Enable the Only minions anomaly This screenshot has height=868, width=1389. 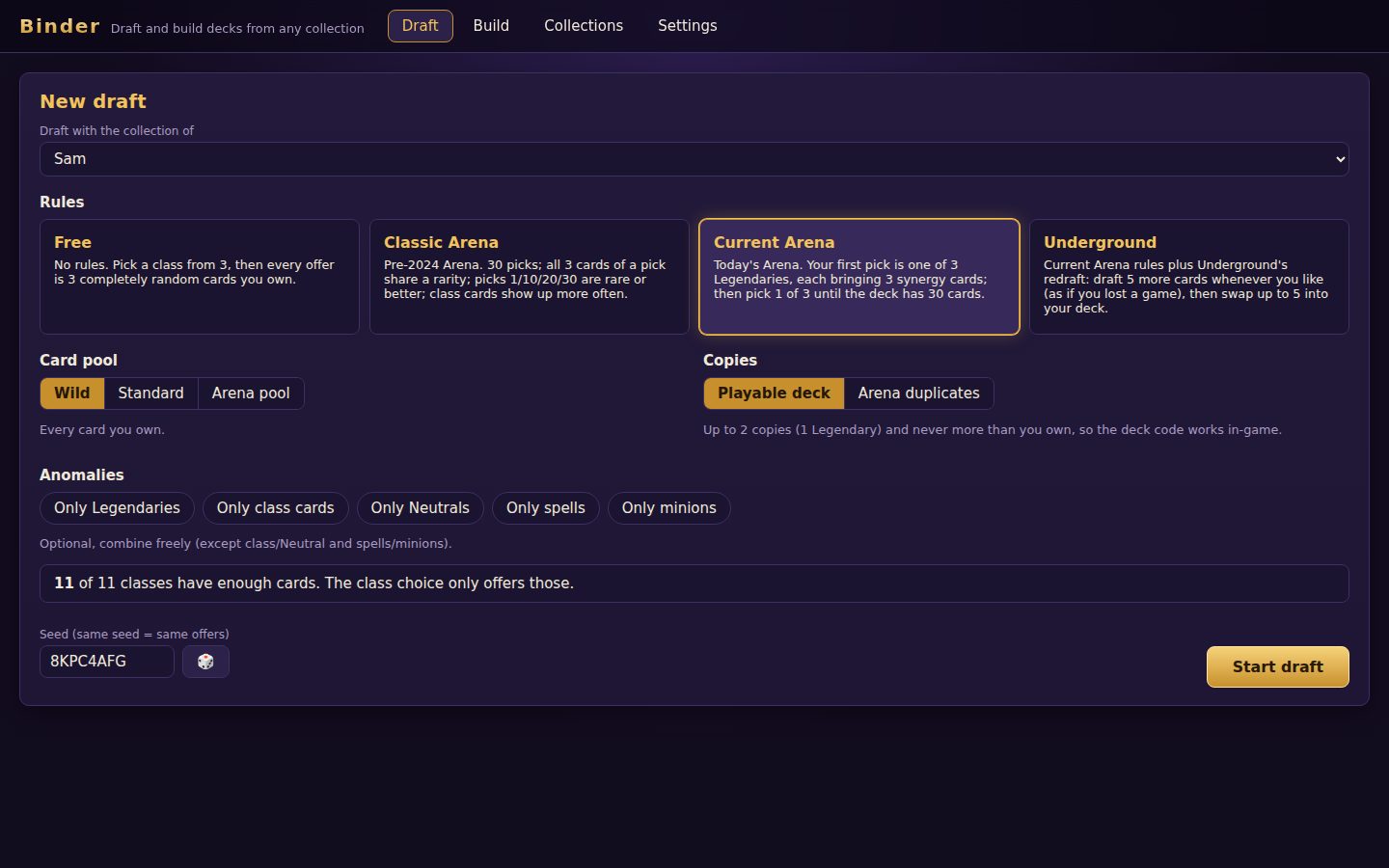[669, 508]
